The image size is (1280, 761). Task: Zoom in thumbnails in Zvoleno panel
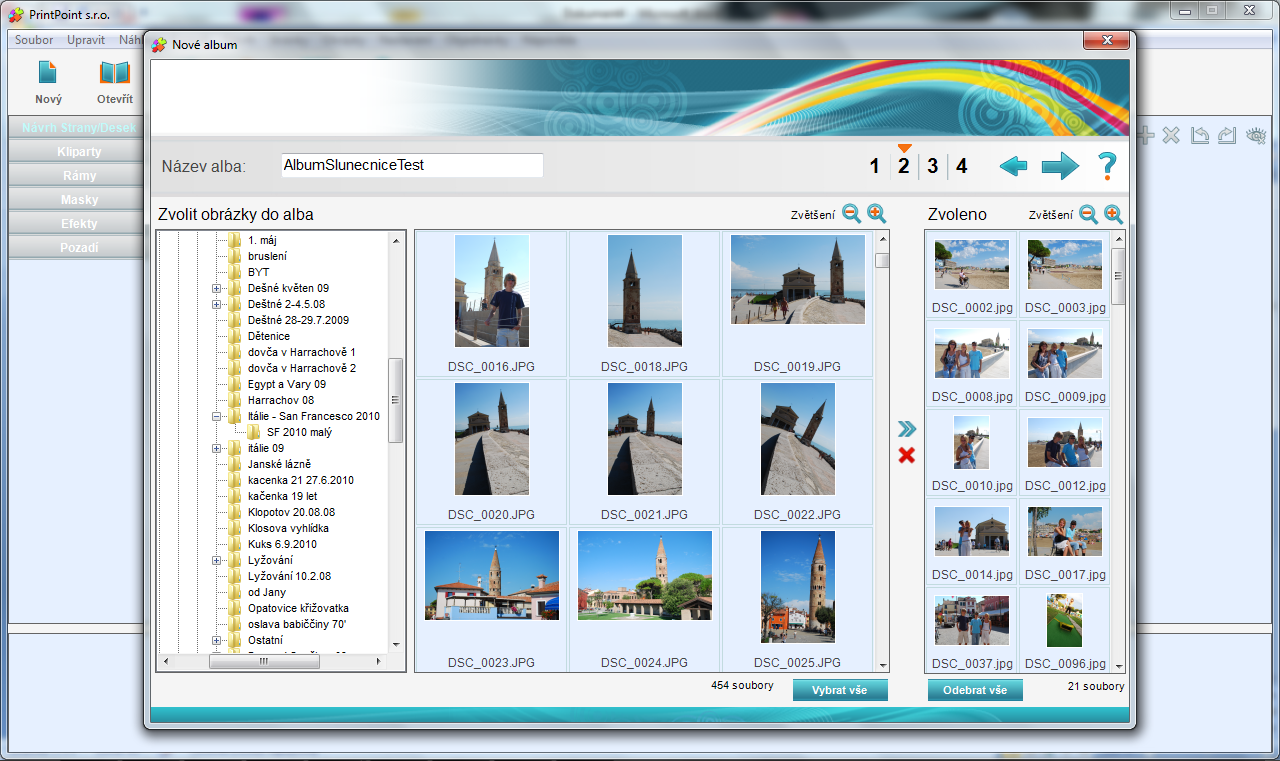point(1114,214)
